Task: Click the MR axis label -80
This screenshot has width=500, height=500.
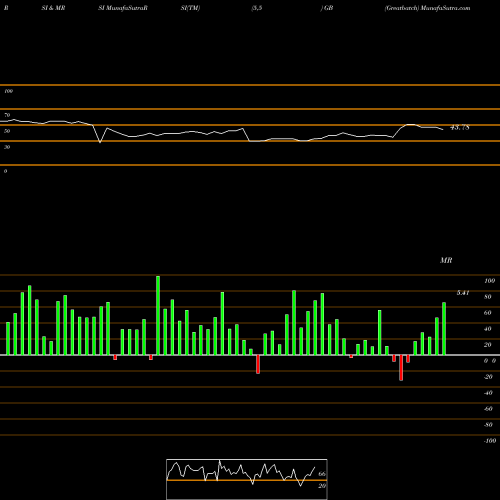Action: coord(488,425)
